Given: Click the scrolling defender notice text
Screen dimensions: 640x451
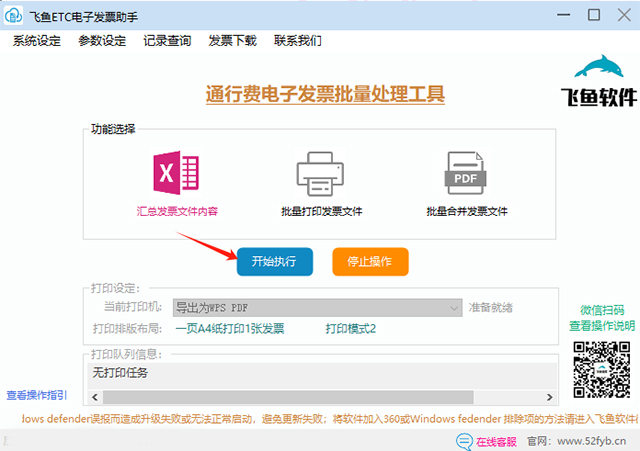Looking at the screenshot, I should coord(331,419).
